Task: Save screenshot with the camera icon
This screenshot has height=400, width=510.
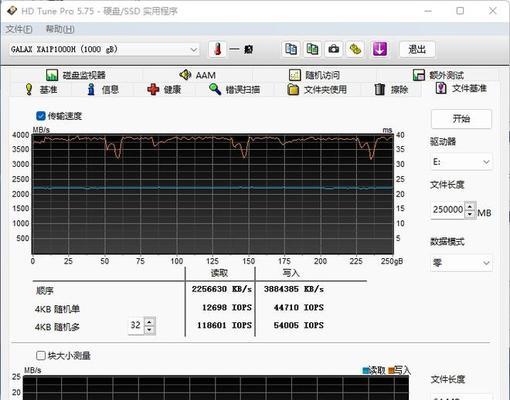Action: pos(334,49)
